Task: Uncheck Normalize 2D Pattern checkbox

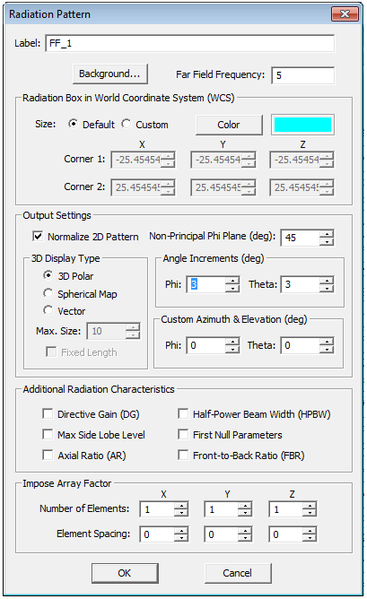Action: [x=37, y=236]
